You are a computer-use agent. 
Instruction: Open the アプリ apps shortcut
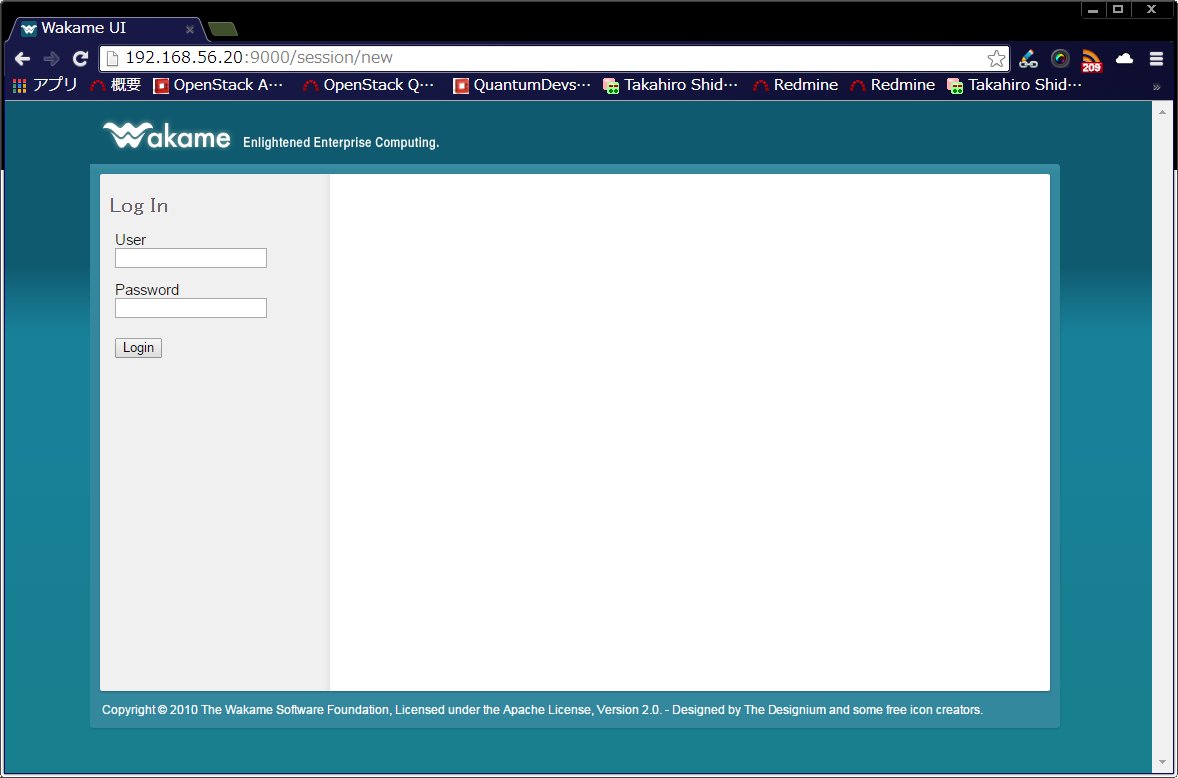pos(45,85)
